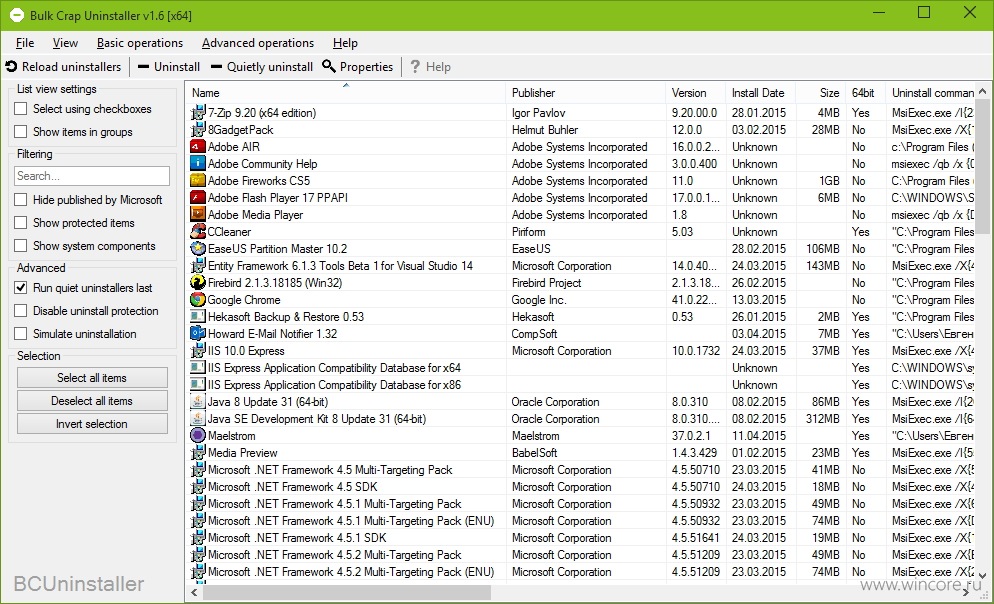Click the scroll left arrow
The width and height of the screenshot is (994, 604).
[x=194, y=593]
